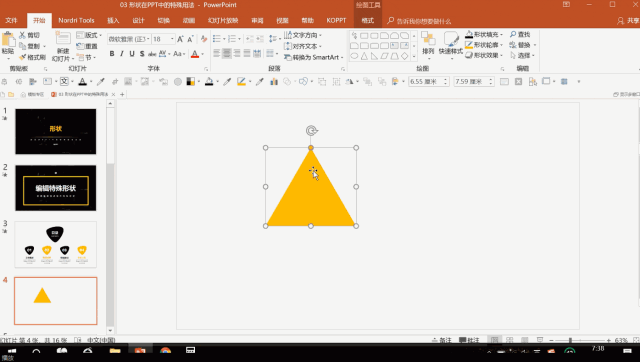Click the Cut (剪切) scissors button
Viewport: 640px width, 362px height.
pos(29,35)
